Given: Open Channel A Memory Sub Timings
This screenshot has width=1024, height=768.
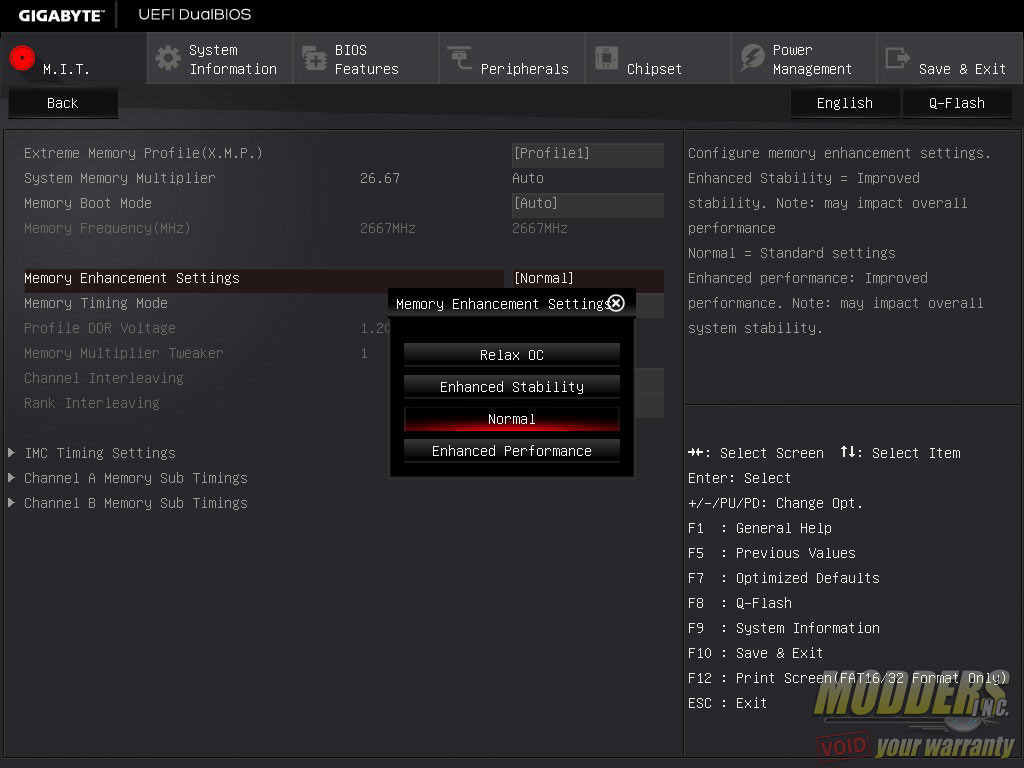Looking at the screenshot, I should (136, 478).
